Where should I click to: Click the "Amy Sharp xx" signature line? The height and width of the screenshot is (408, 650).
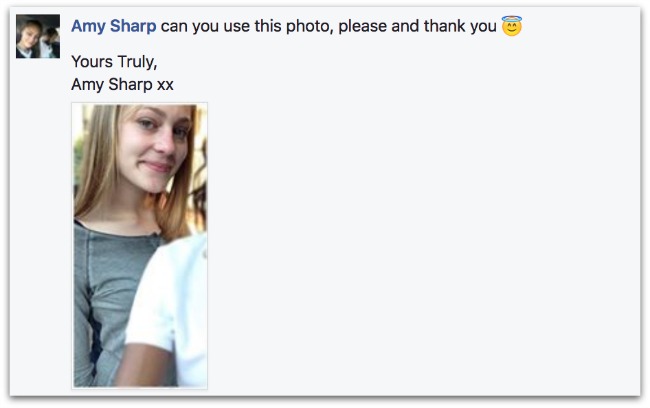coord(122,85)
